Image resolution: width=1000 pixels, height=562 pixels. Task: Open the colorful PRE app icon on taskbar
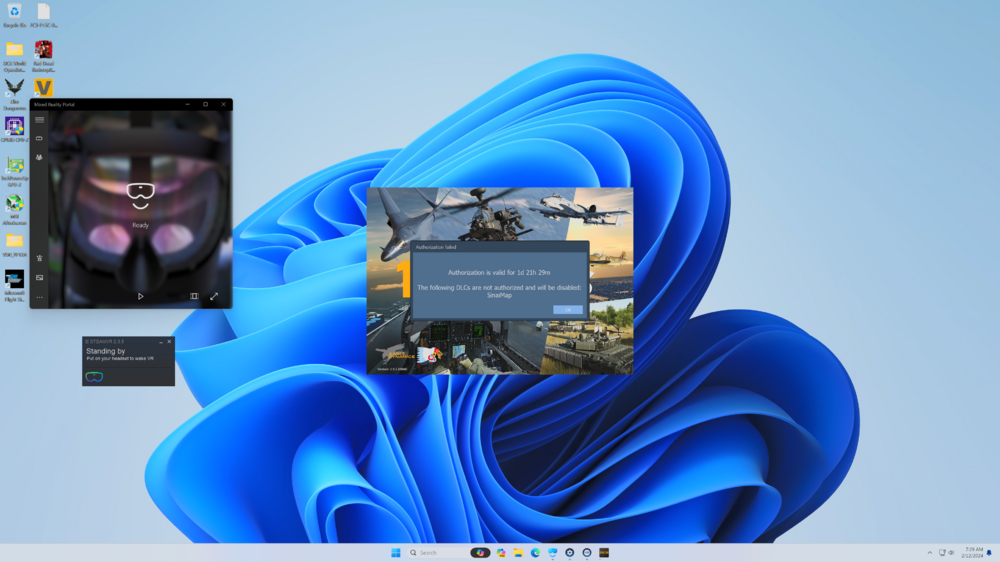coord(501,552)
